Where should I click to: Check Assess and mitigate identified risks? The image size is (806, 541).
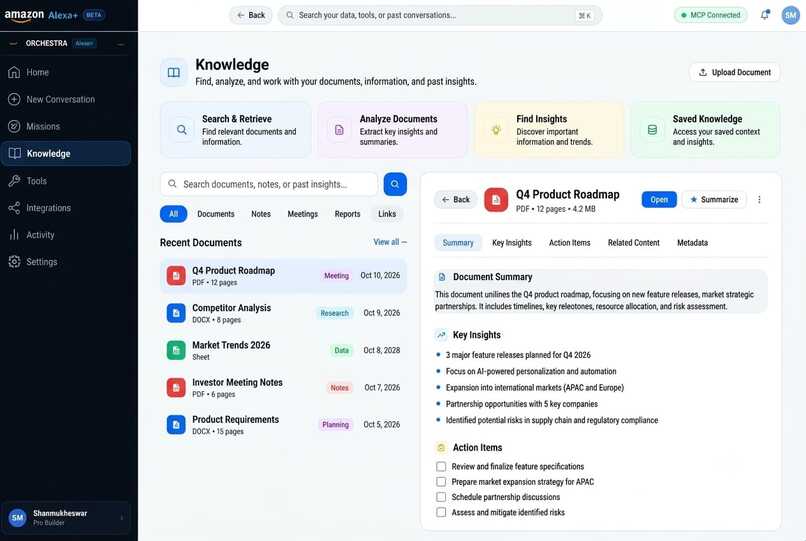(441, 512)
